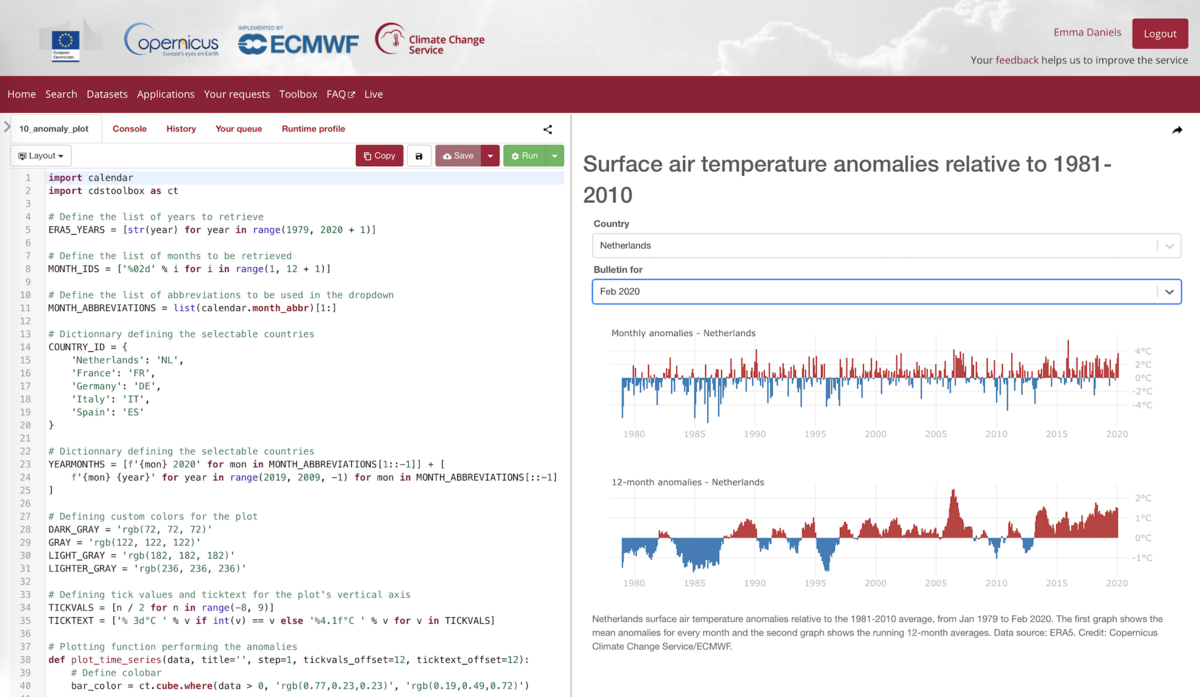Open Applications in the navigation bar
This screenshot has width=1200, height=697.
(x=166, y=94)
